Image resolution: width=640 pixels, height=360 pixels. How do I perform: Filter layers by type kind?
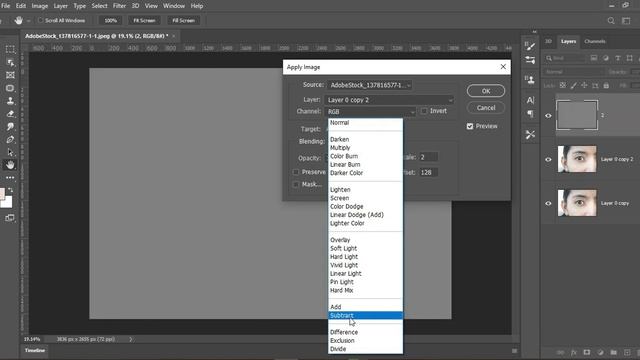point(618,58)
